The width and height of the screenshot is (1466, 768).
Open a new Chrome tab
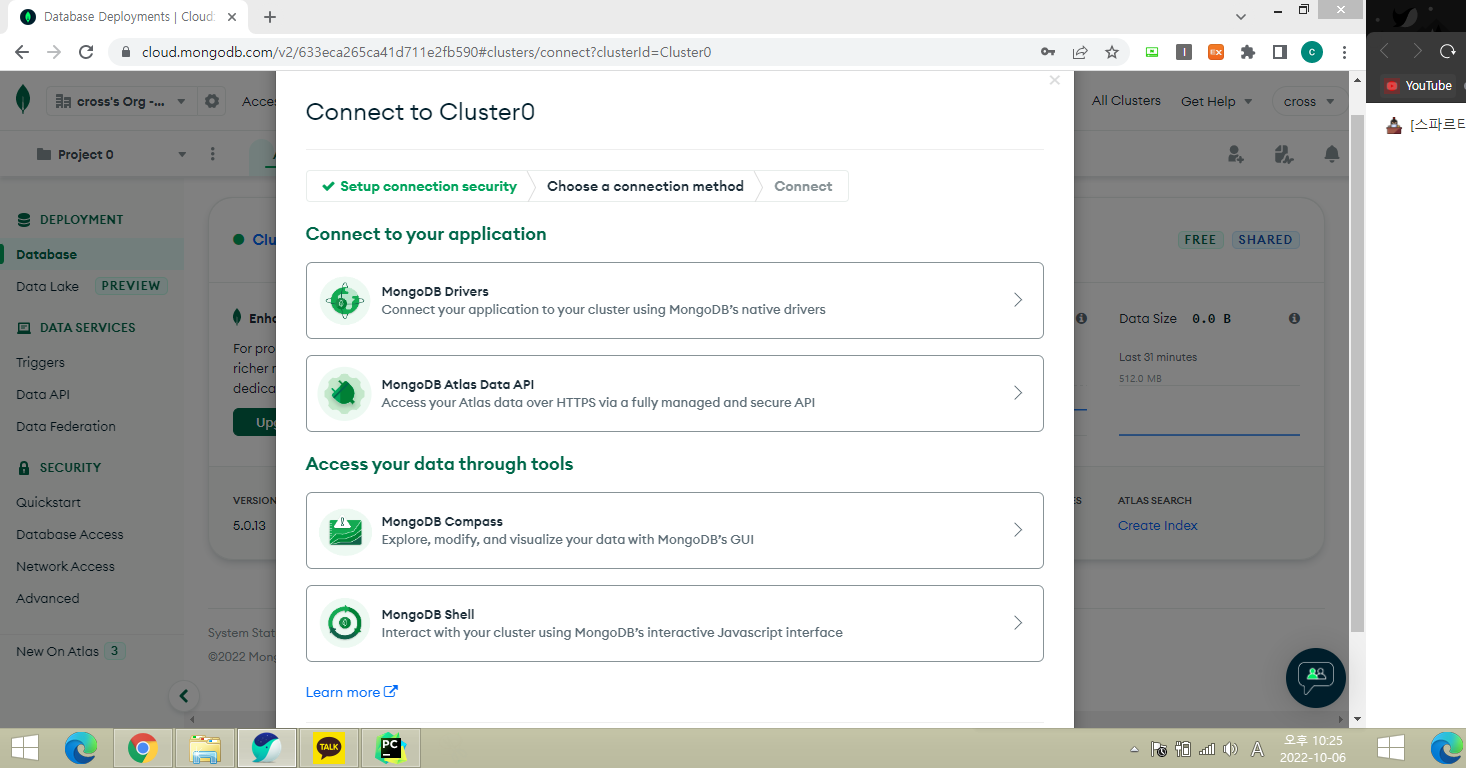(270, 17)
